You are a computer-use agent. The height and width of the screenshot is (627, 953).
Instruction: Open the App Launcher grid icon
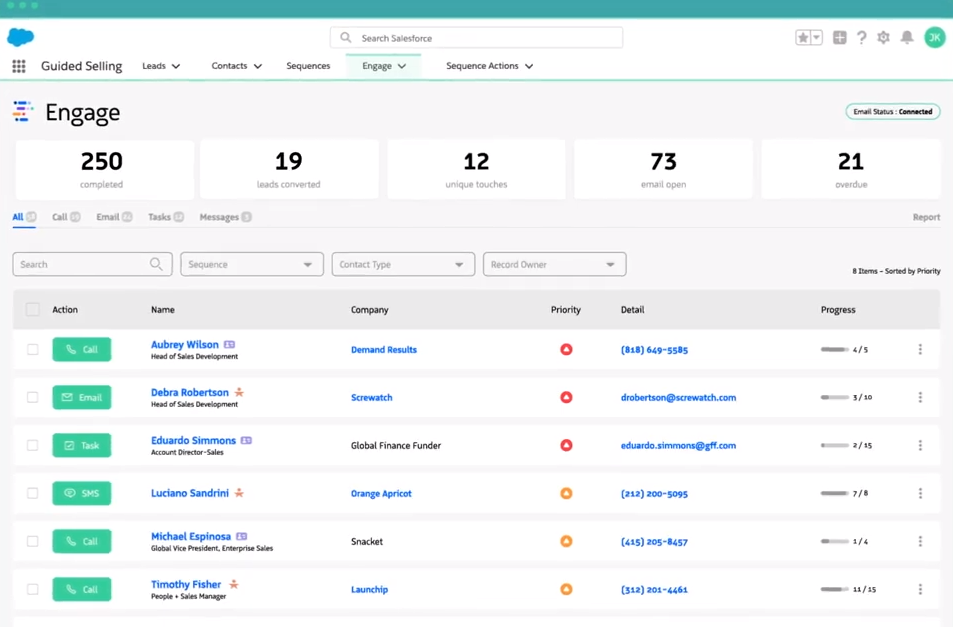(x=19, y=66)
